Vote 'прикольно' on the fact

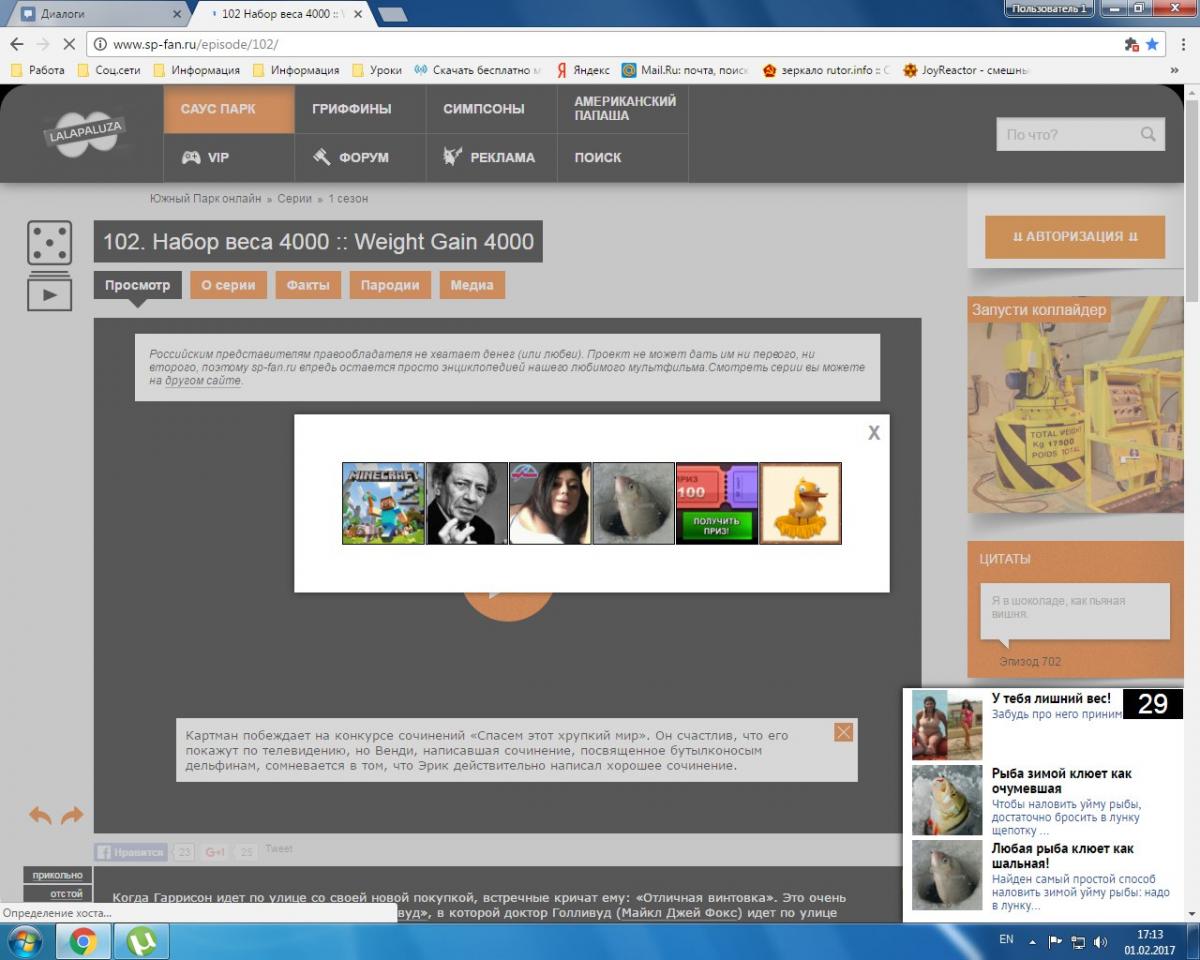coord(58,875)
